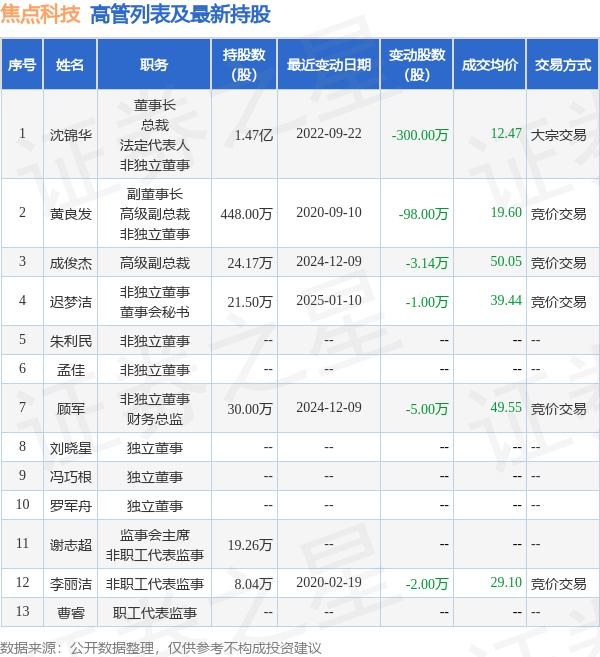Select the 成交均价 column header

click(x=490, y=65)
